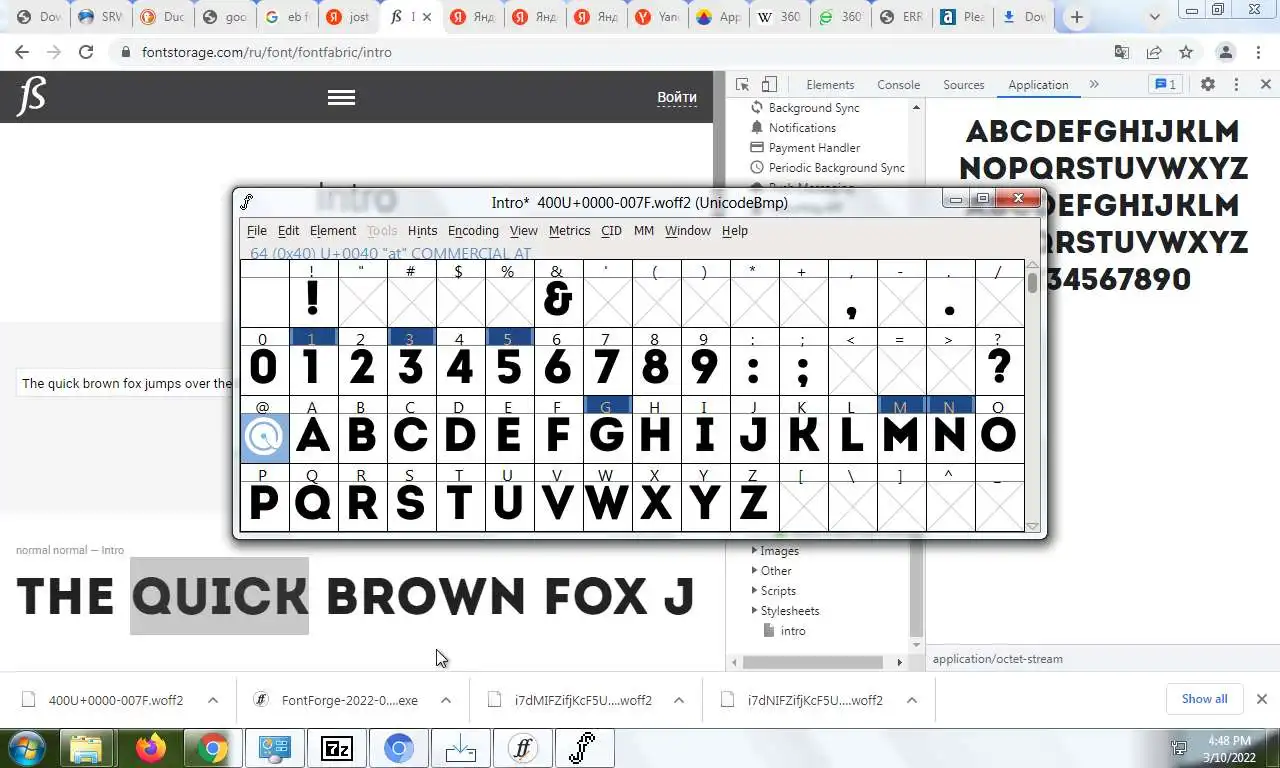Viewport: 1280px width, 768px height.
Task: Open FontForge MM menu
Action: coord(644,231)
